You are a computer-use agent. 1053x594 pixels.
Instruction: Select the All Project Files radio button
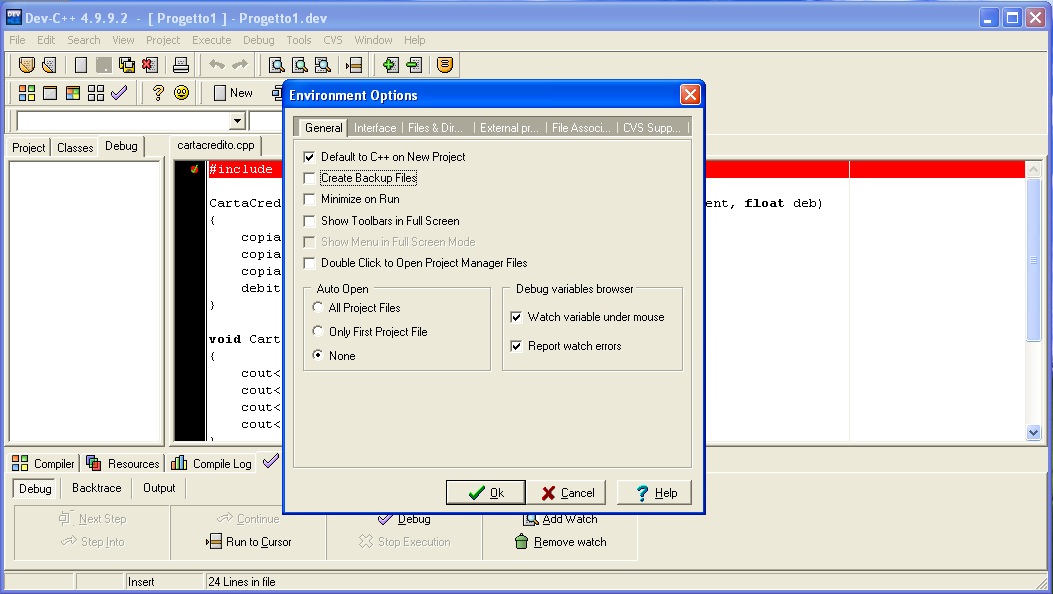(318, 308)
